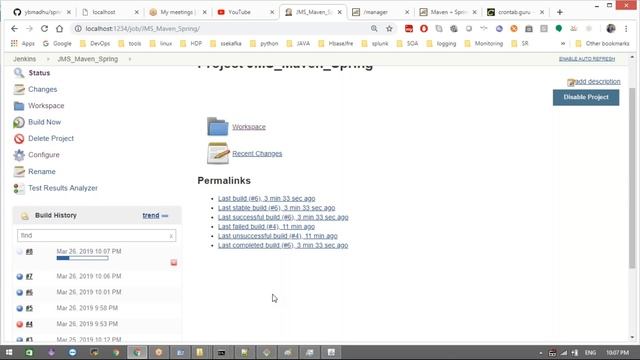Click the red status ball of build #4
This screenshot has height=360, width=640.
coord(19,324)
